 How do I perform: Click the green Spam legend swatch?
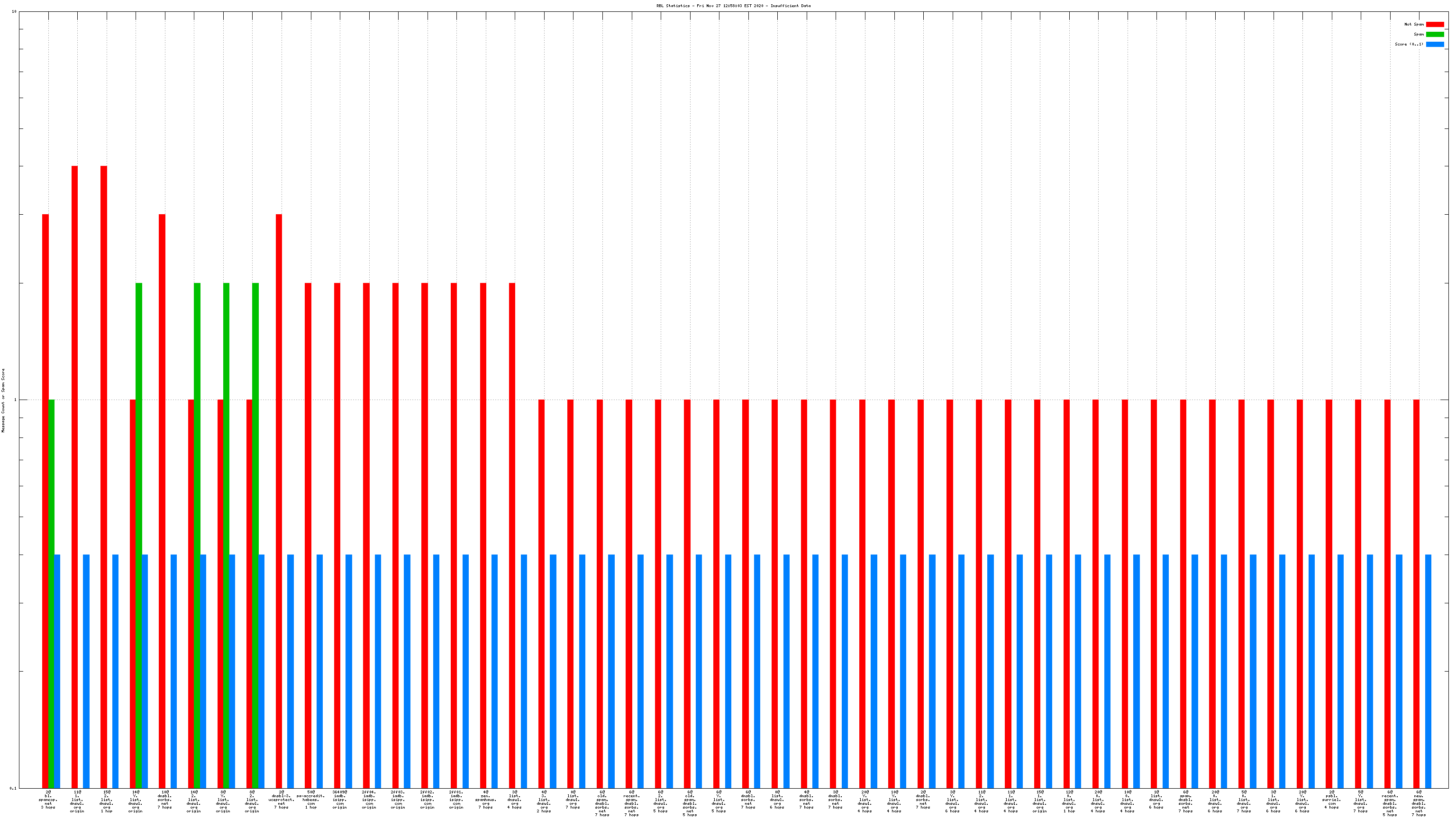tap(1435, 35)
